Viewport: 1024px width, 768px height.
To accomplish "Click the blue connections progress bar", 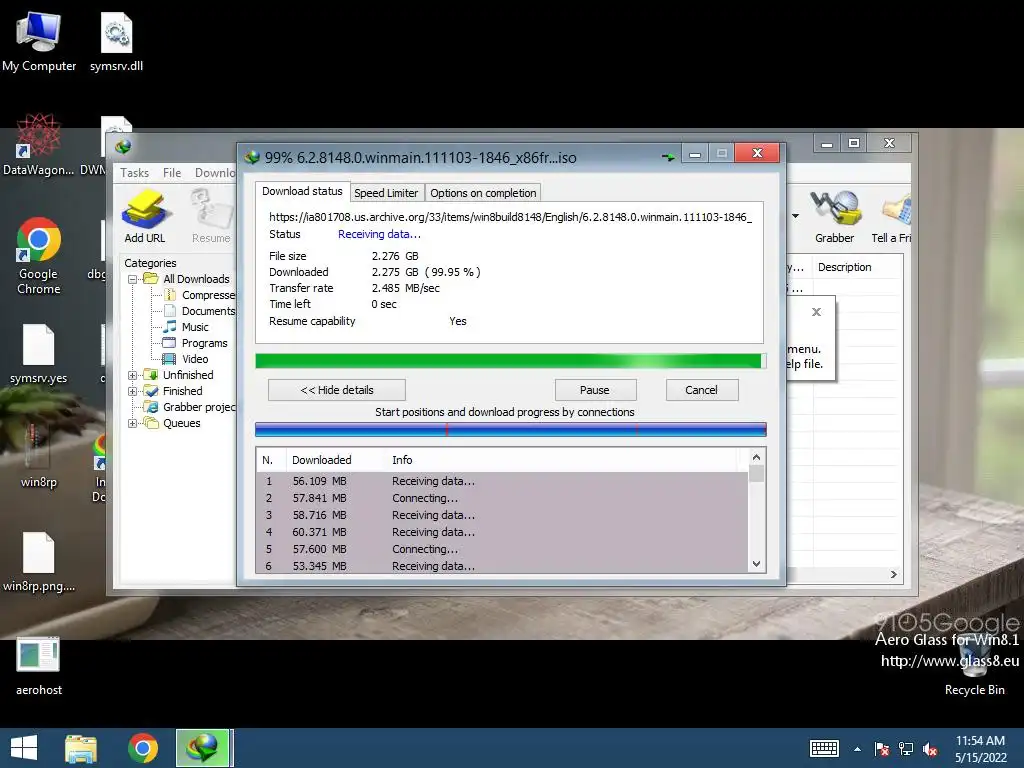I will (x=510, y=430).
